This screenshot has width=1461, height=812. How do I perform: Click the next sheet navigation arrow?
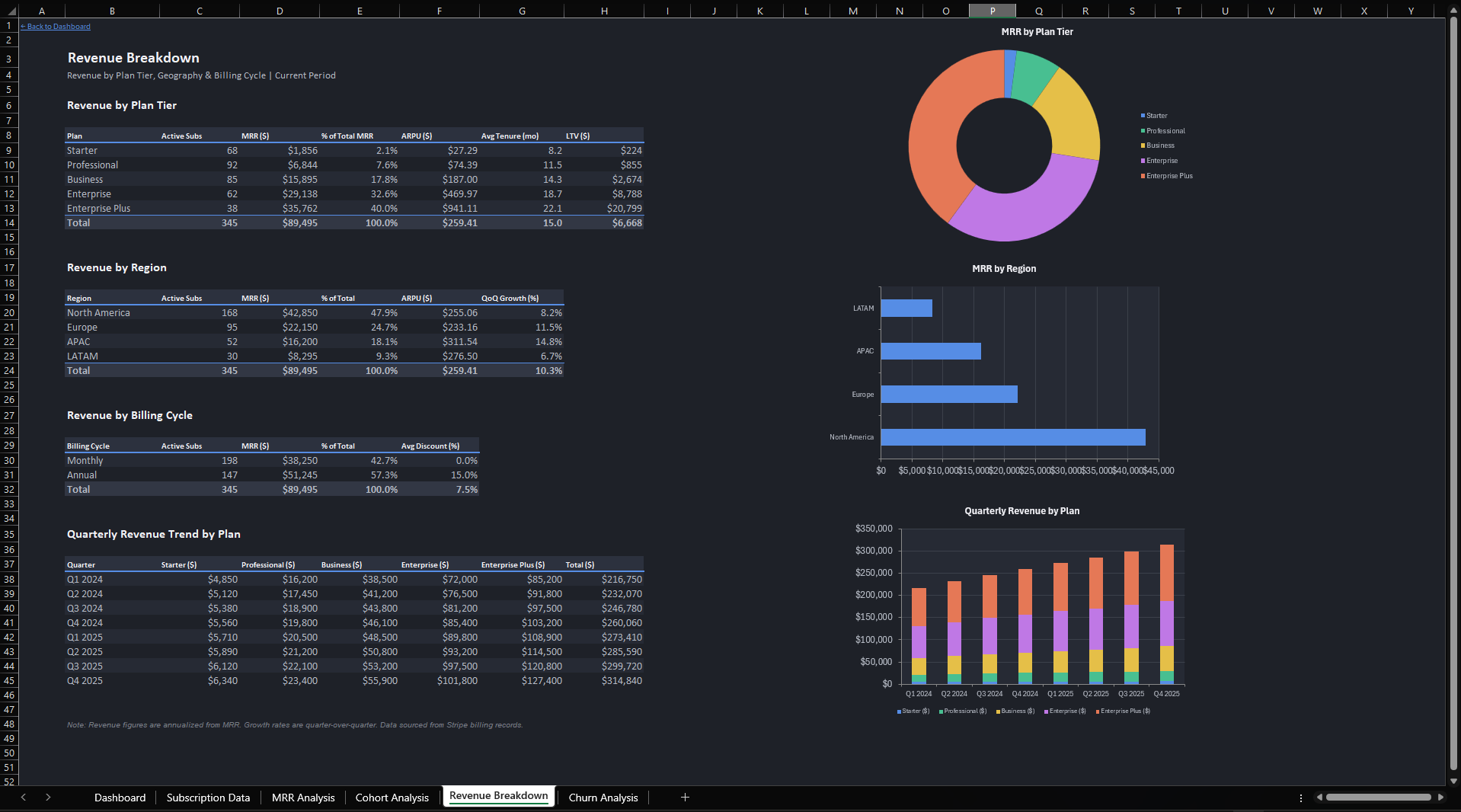48,797
